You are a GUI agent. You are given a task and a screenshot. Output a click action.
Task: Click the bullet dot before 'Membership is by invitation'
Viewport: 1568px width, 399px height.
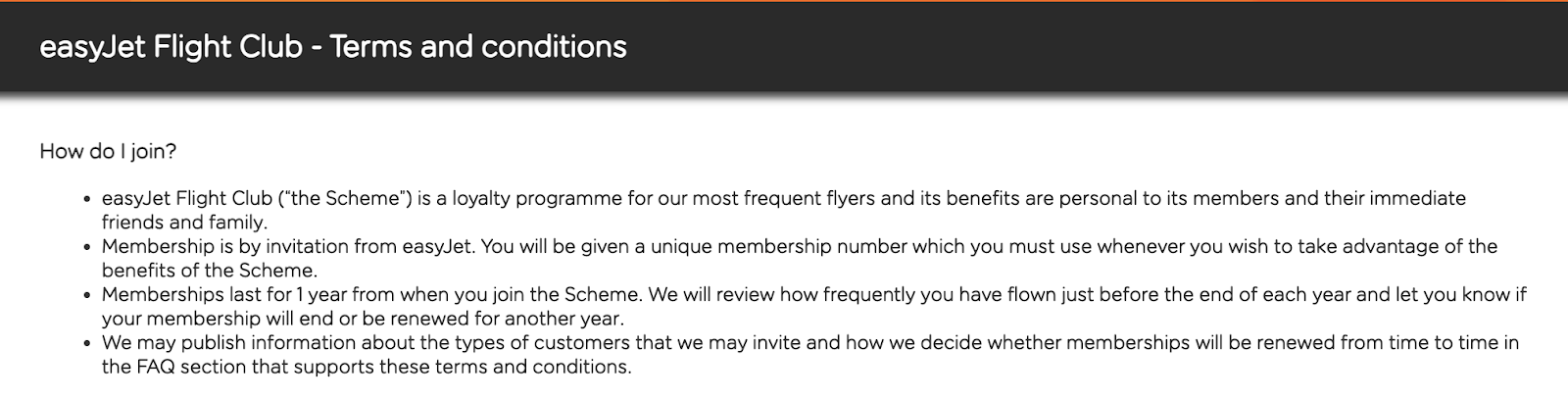click(88, 247)
